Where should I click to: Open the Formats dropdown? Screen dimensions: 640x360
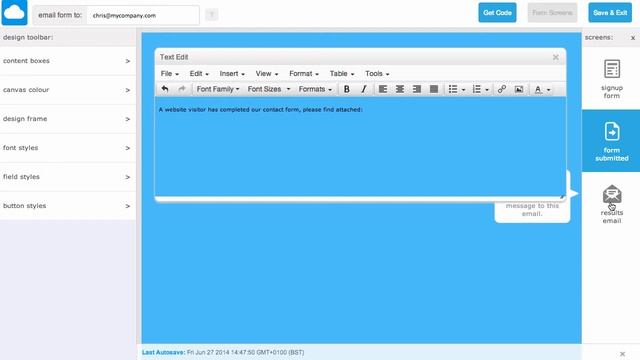pyautogui.click(x=315, y=89)
